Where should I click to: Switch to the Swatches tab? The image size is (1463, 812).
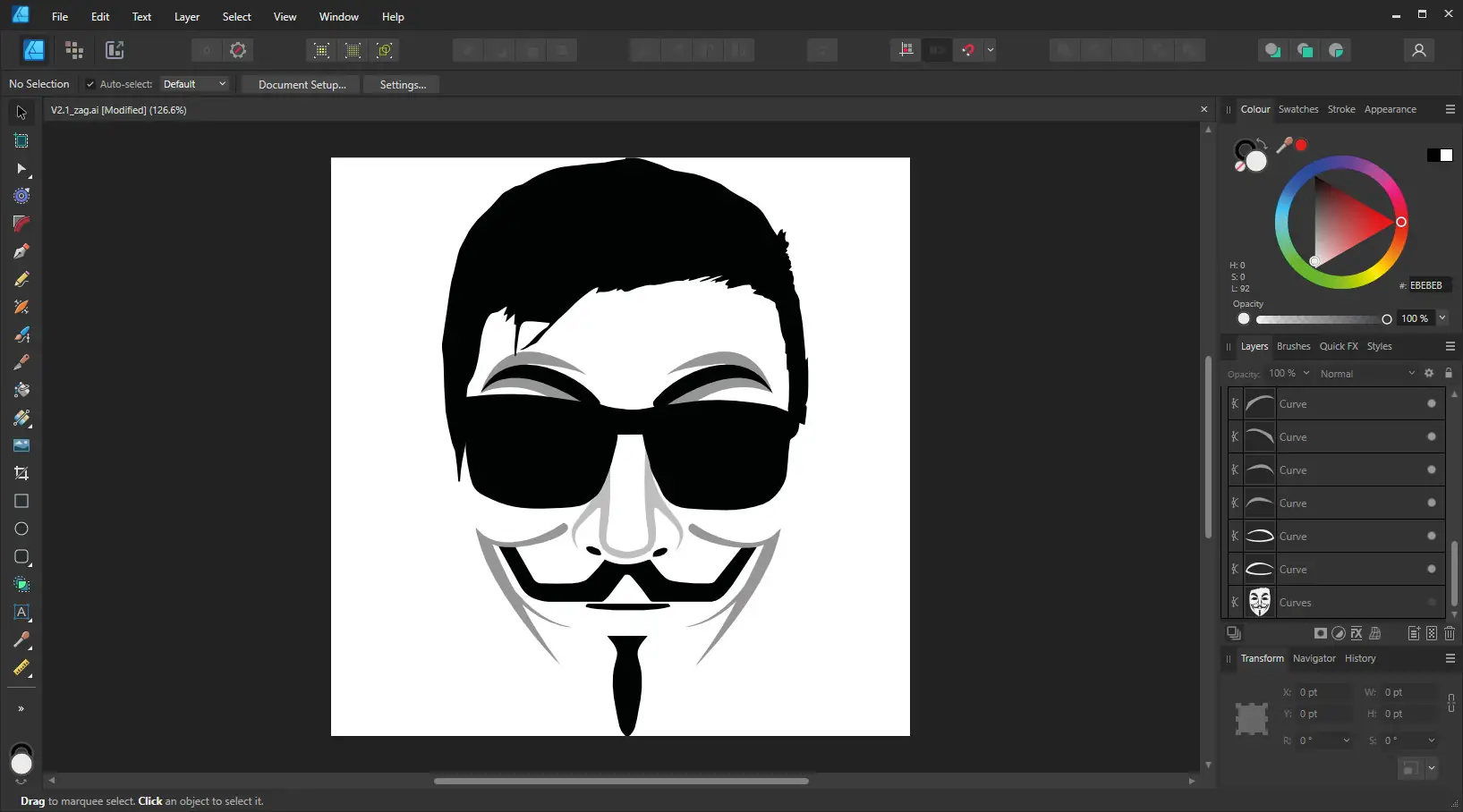pyautogui.click(x=1298, y=109)
